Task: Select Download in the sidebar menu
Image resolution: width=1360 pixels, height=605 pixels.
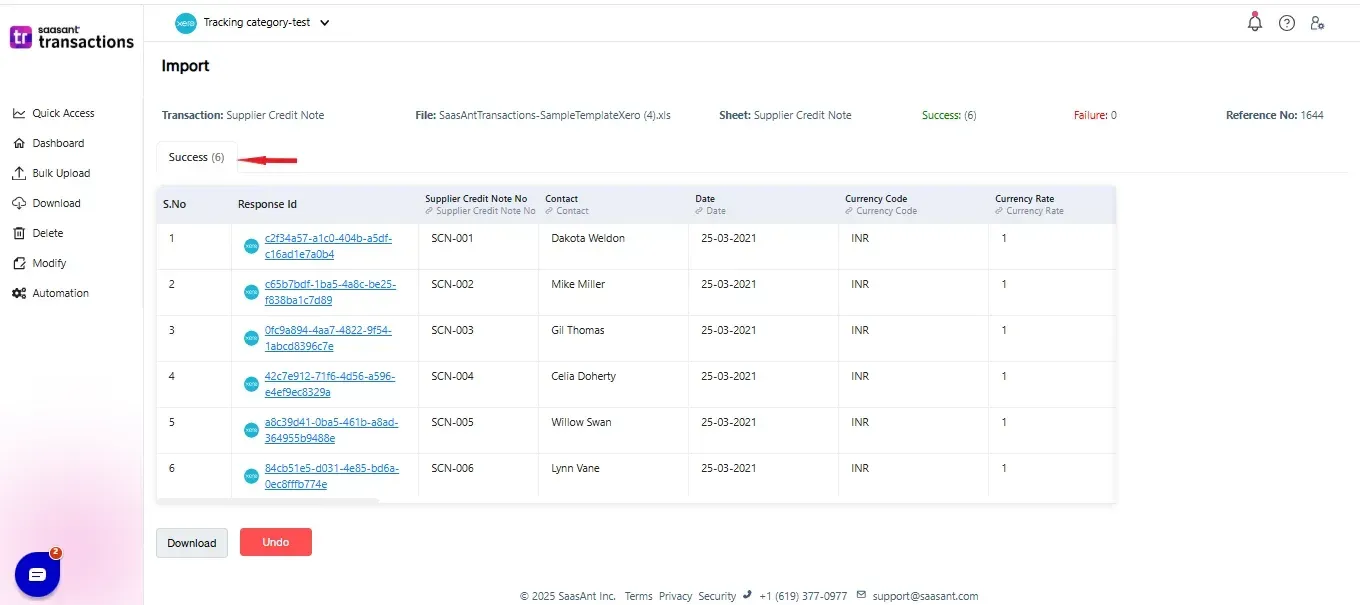Action: pyautogui.click(x=56, y=203)
